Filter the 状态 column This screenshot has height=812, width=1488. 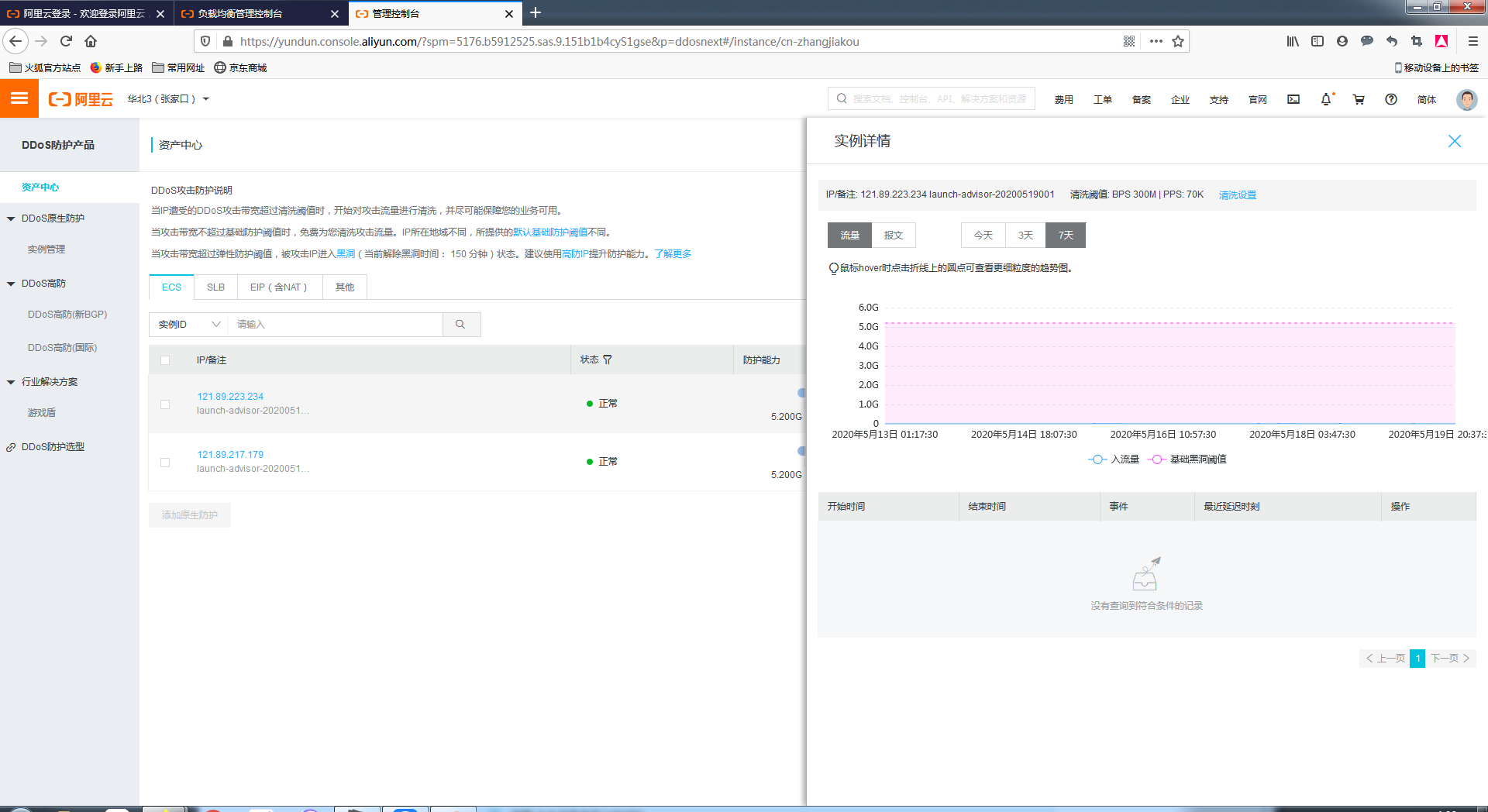pyautogui.click(x=608, y=360)
